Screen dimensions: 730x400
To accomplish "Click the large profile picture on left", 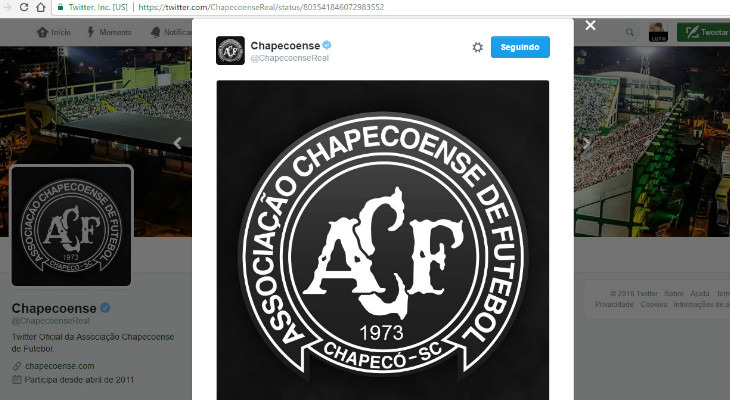I will 71,226.
